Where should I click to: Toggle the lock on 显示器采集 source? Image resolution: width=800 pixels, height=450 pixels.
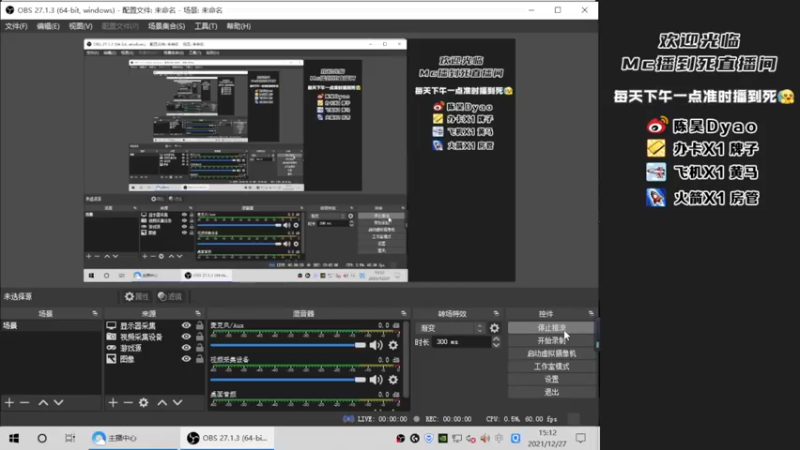[199, 326]
